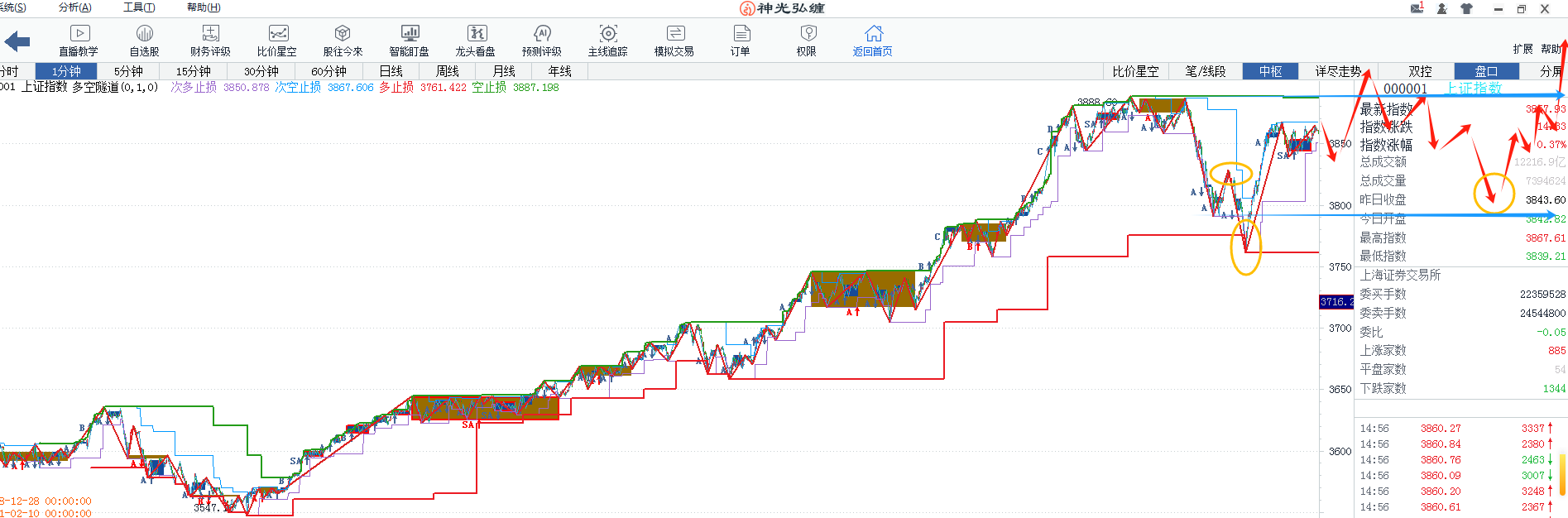Click the 多空隧道(0,1,0) indicator label
The height and width of the screenshot is (518, 1568).
point(115,87)
